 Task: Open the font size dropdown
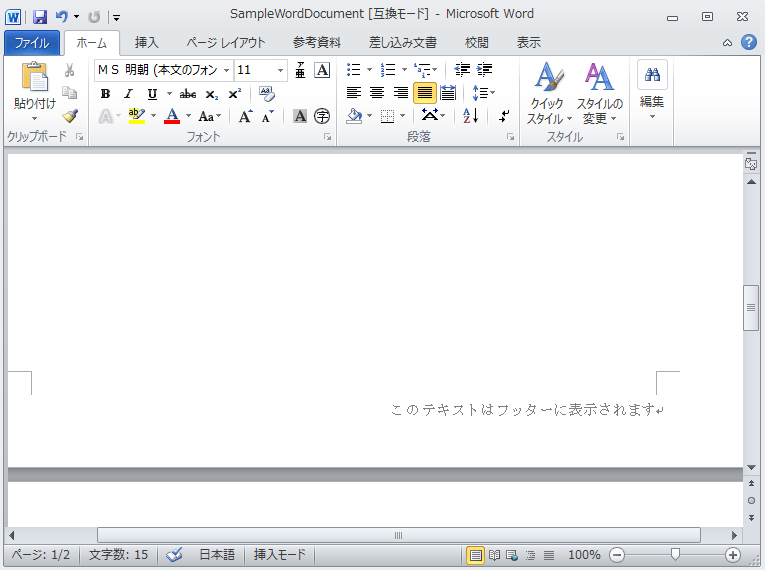coord(280,70)
